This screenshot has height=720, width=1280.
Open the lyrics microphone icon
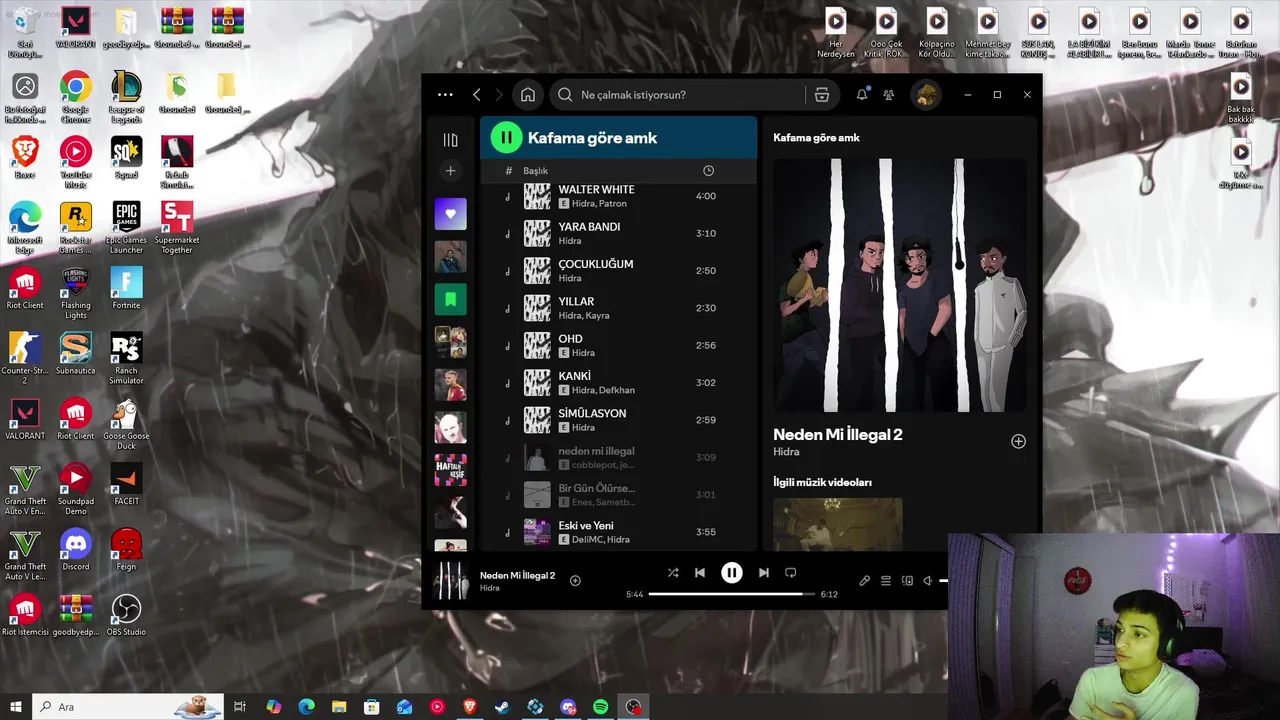point(865,580)
